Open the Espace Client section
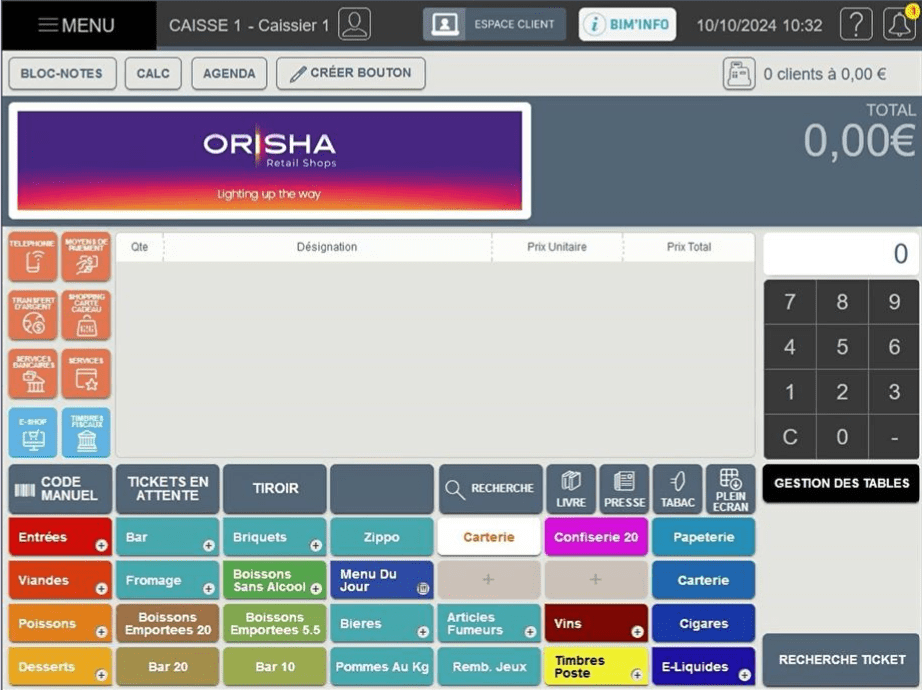This screenshot has height=690, width=922. pyautogui.click(x=494, y=24)
